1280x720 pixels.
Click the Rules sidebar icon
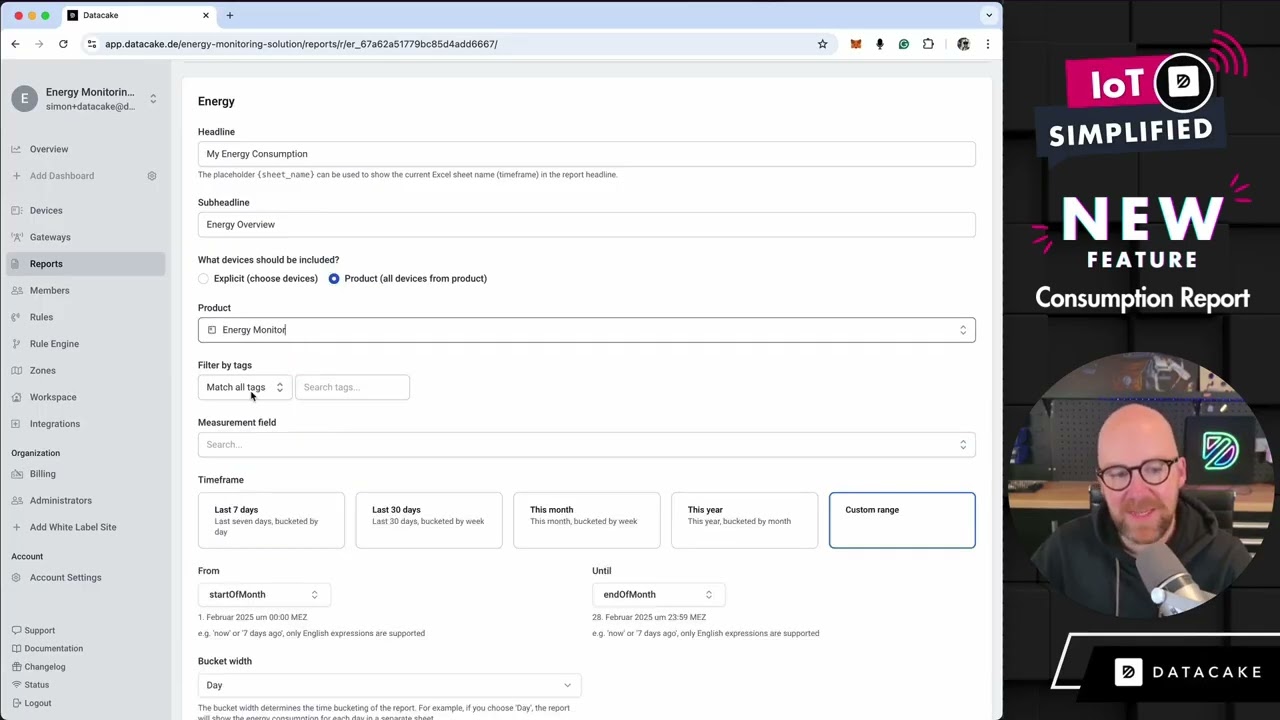click(x=16, y=317)
